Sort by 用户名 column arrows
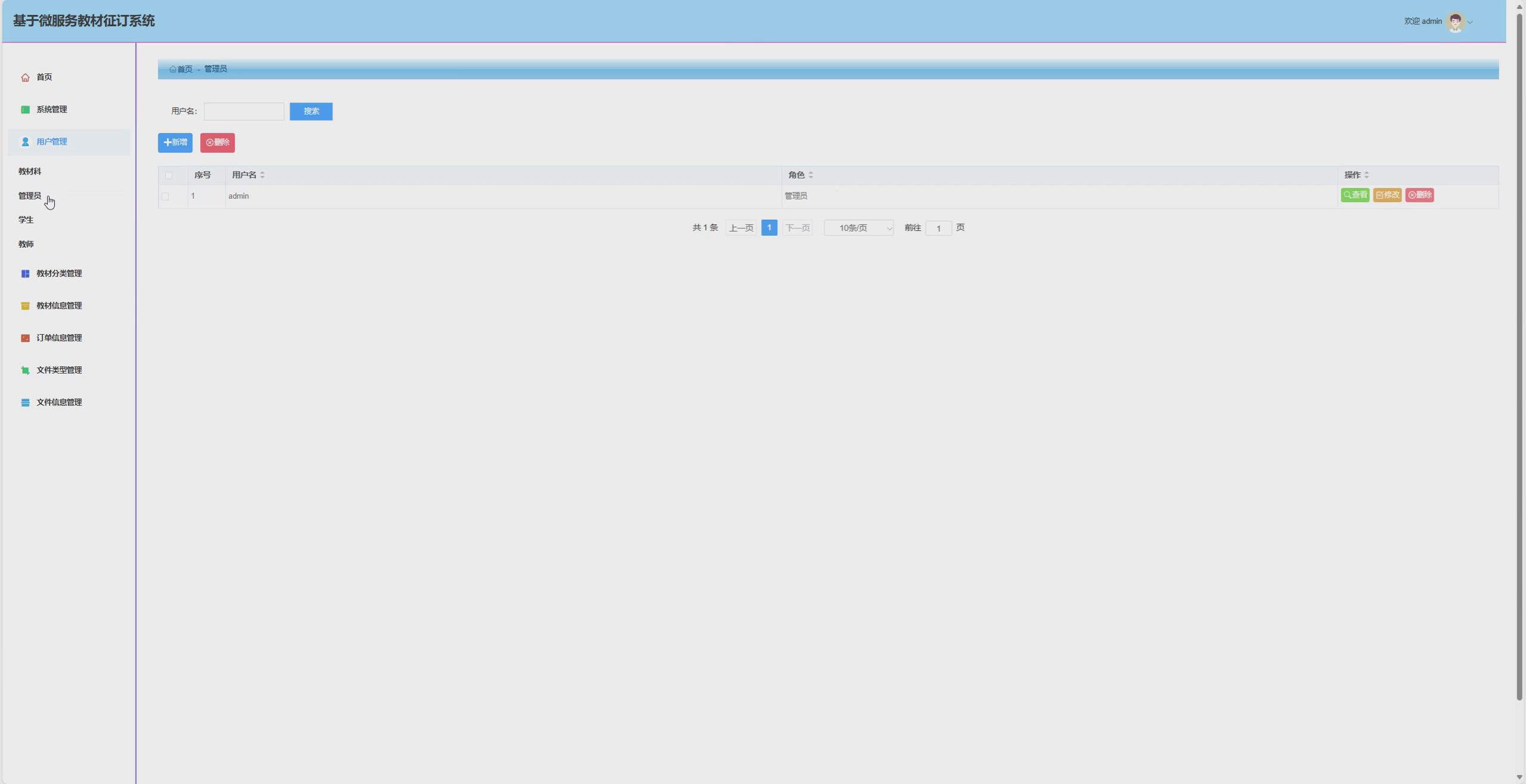Screen dimensions: 1526x784 pos(262,175)
